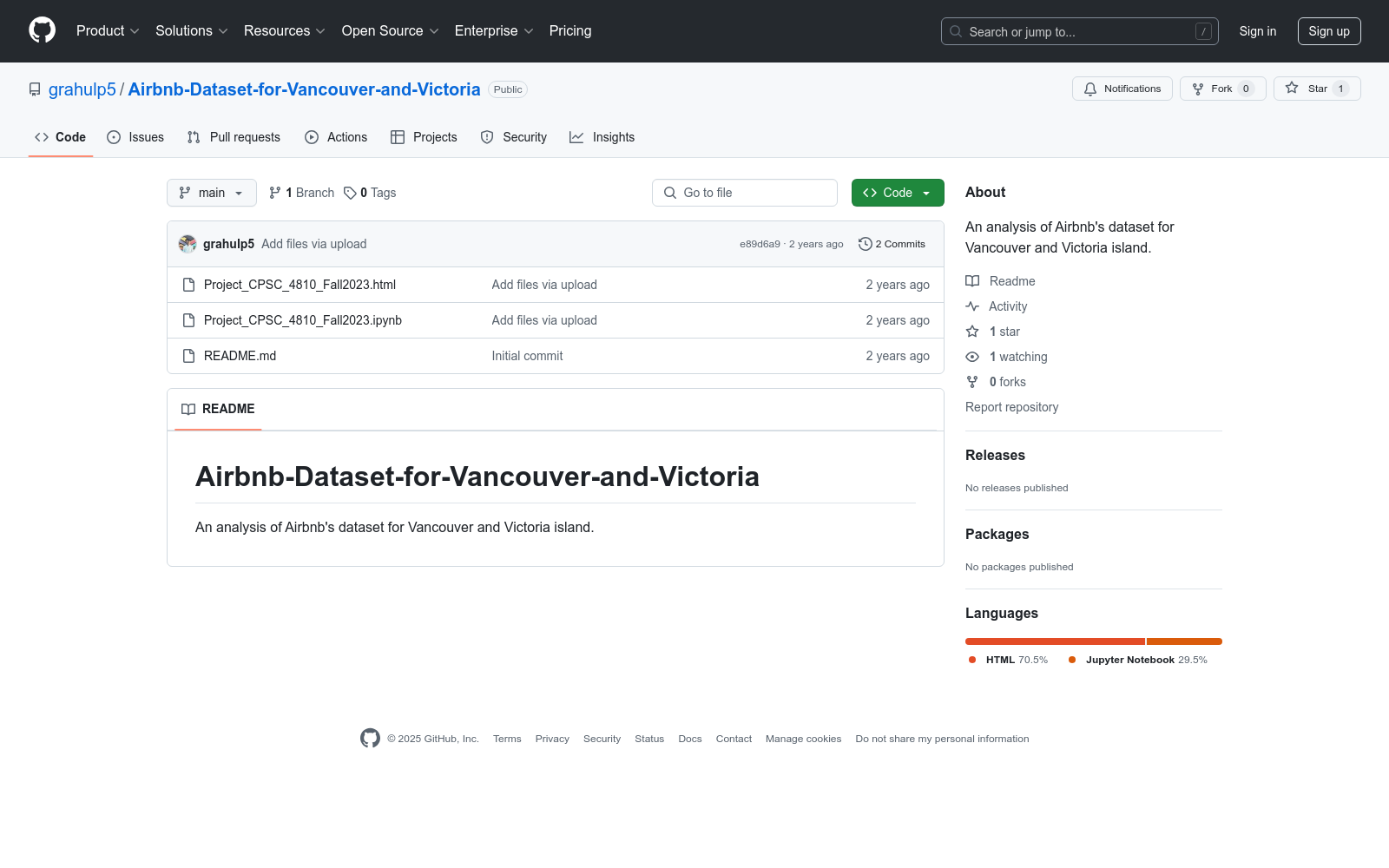
Task: Open the Insights tab
Action: point(602,137)
